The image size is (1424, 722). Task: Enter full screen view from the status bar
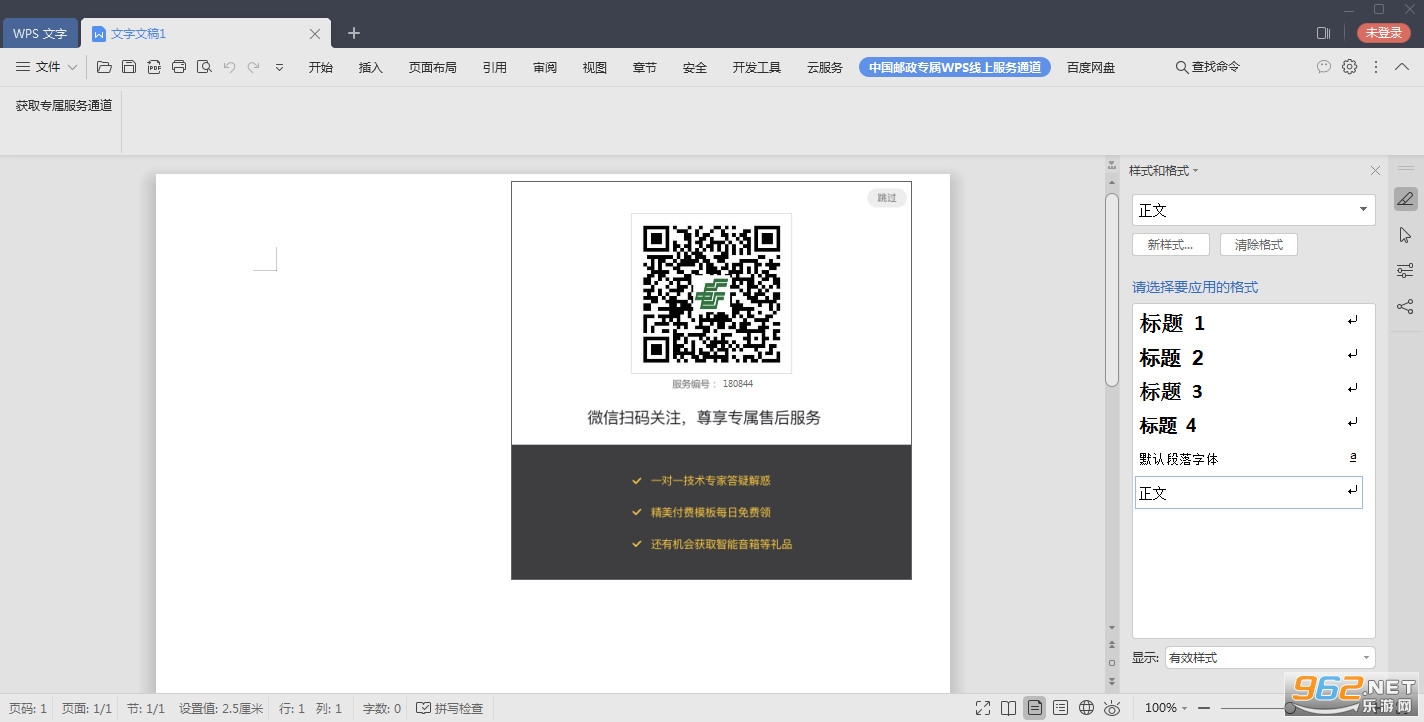click(x=983, y=708)
